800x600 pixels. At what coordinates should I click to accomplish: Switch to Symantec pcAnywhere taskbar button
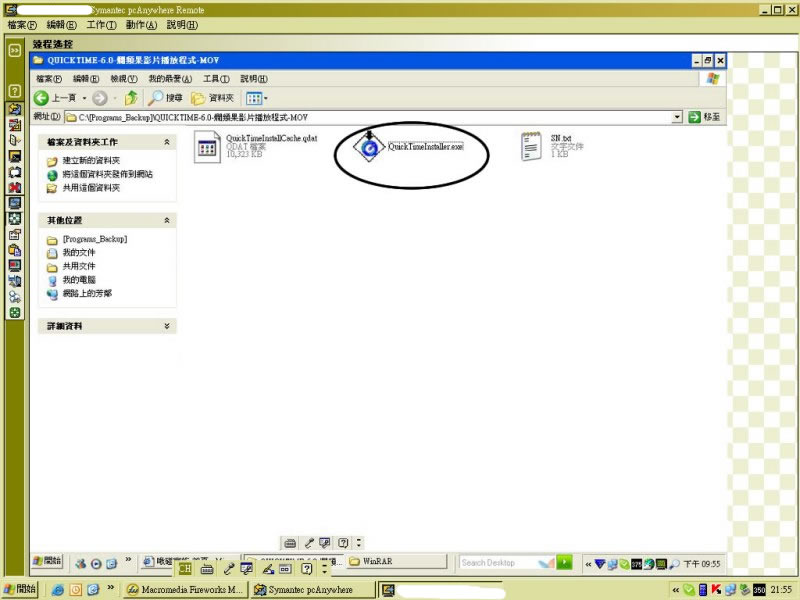tap(312, 589)
